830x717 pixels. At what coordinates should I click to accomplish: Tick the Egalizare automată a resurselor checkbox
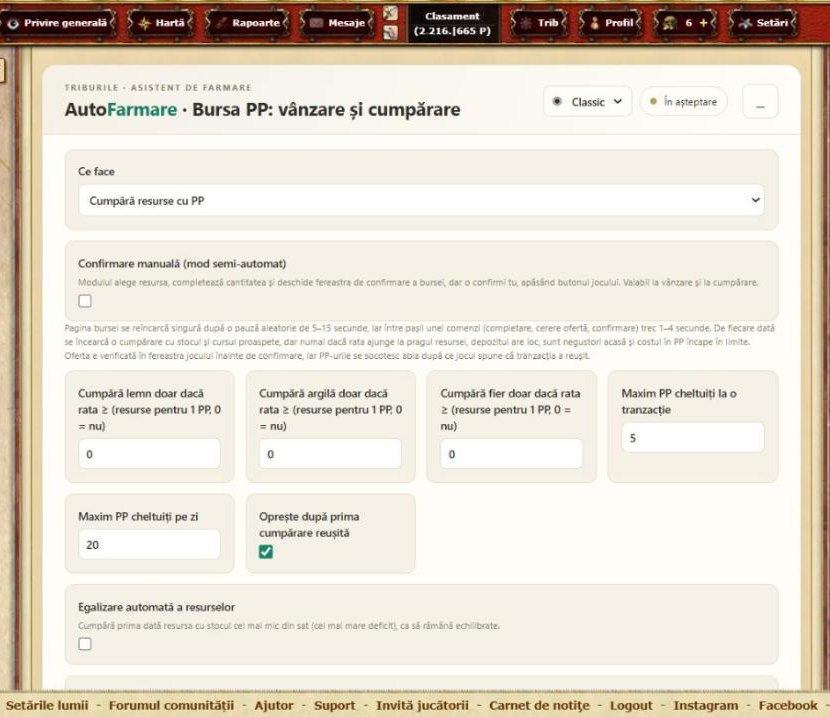click(x=85, y=644)
